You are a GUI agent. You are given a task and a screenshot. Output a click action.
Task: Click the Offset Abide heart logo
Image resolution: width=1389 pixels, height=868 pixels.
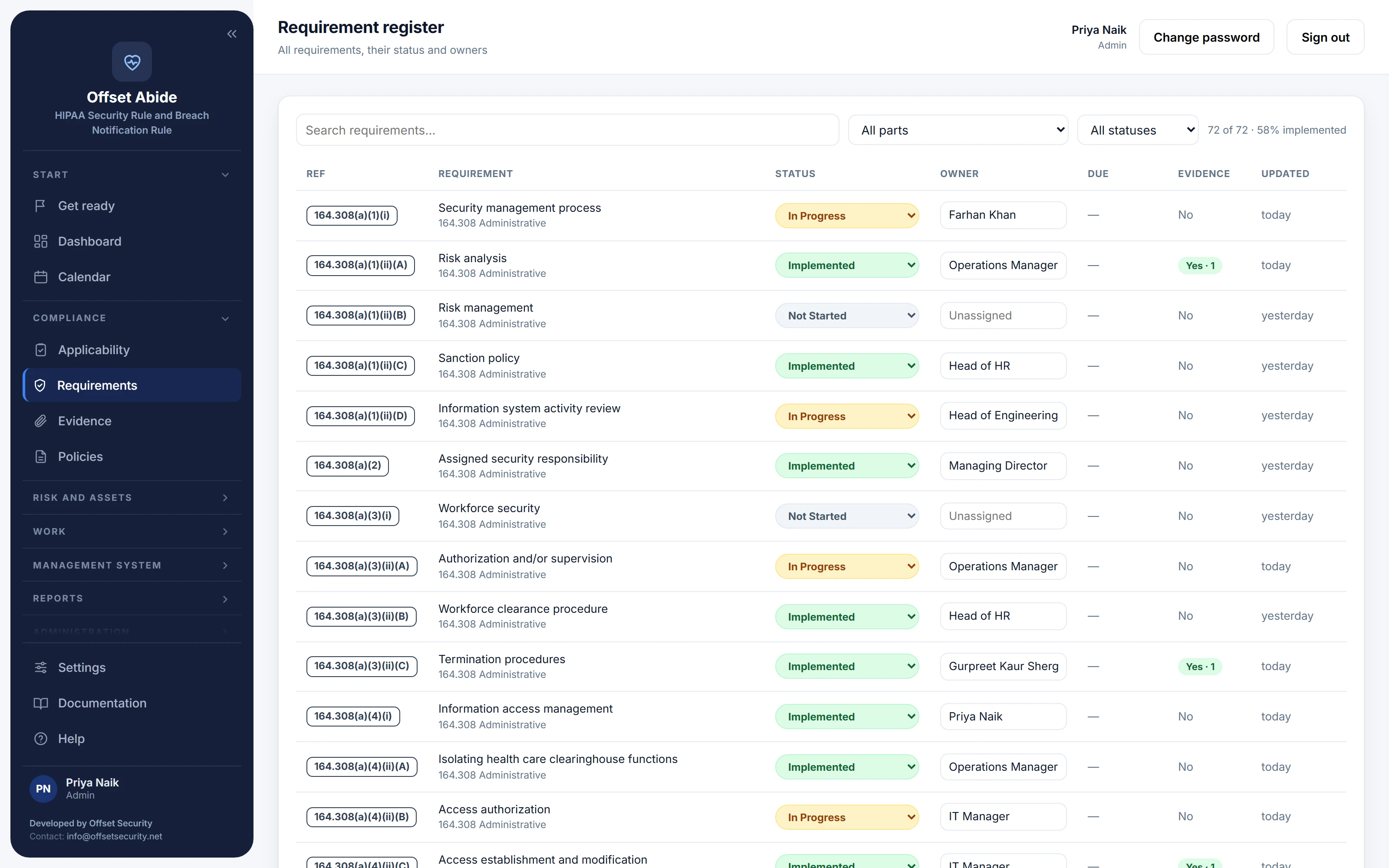click(132, 62)
